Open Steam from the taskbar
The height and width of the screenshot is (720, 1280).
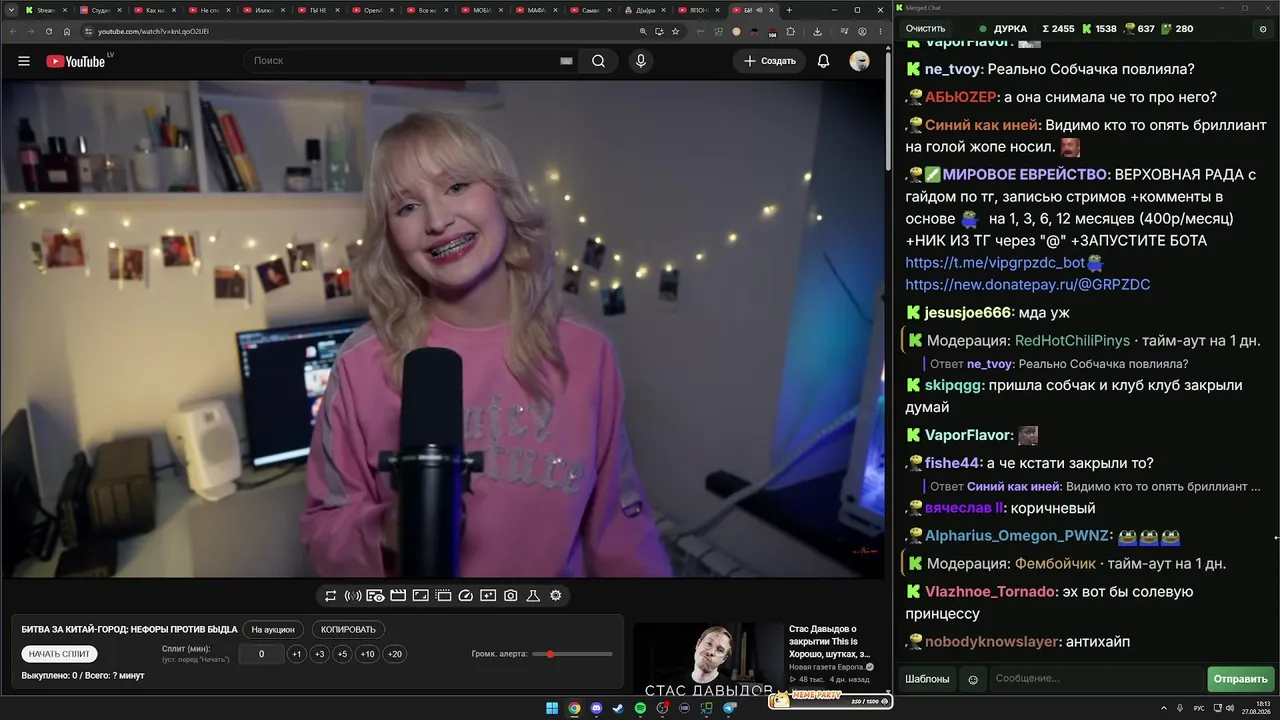pyautogui.click(x=619, y=708)
